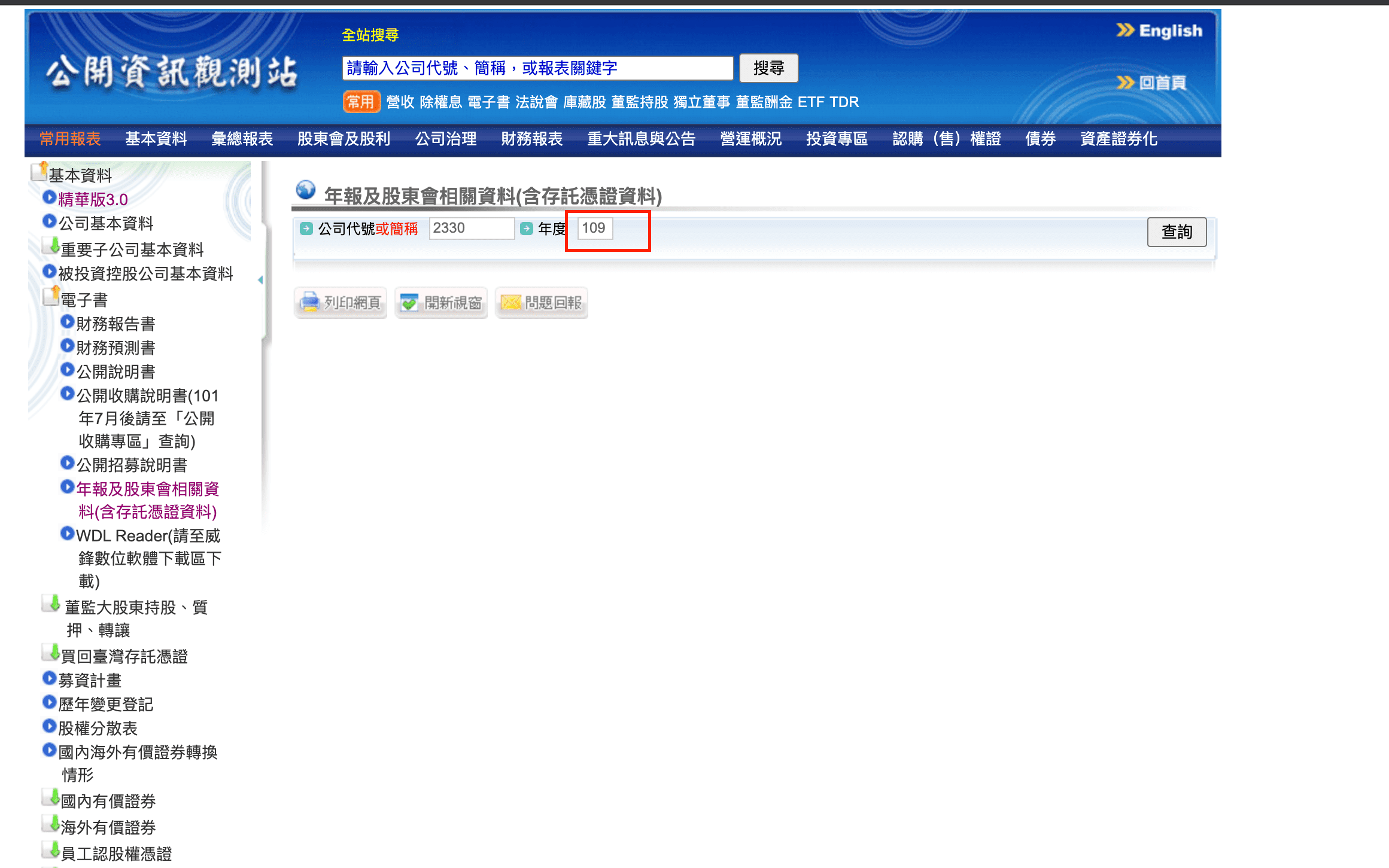1389x868 pixels.
Task: Collapse the 電子書 folder tree
Action: click(51, 296)
